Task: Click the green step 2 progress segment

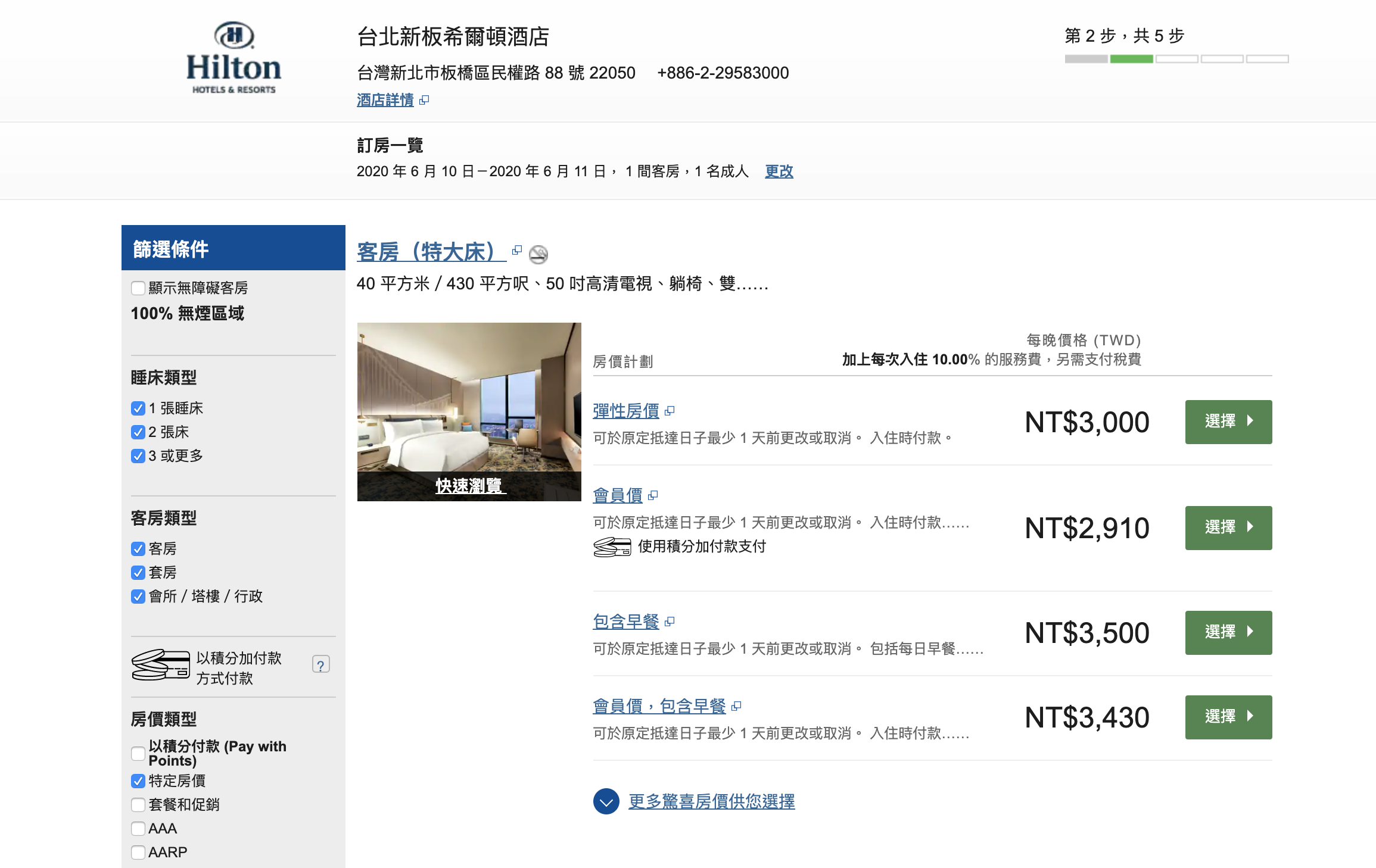Action: coord(1132,59)
